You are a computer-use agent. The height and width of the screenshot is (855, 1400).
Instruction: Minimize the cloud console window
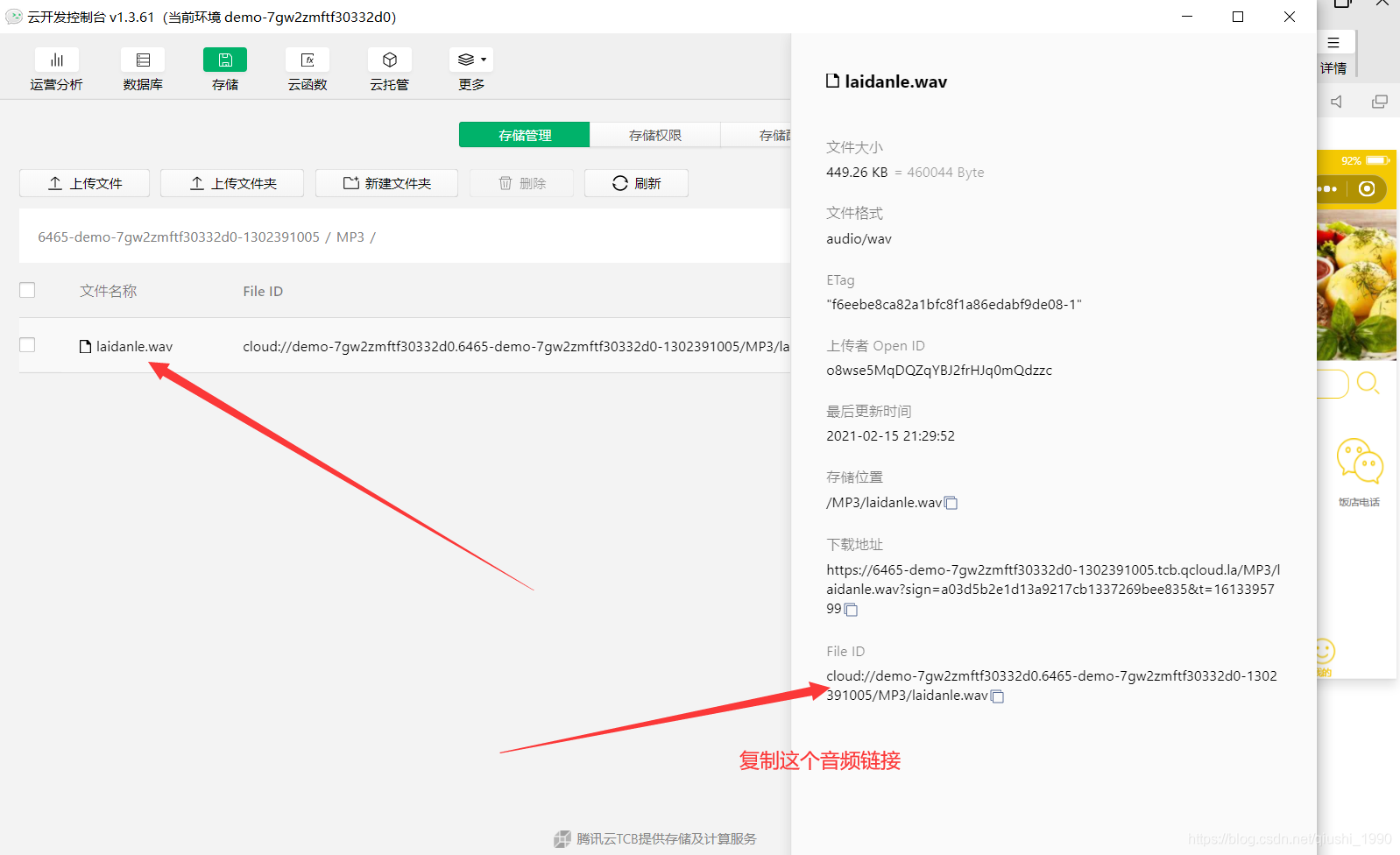click(x=1187, y=17)
